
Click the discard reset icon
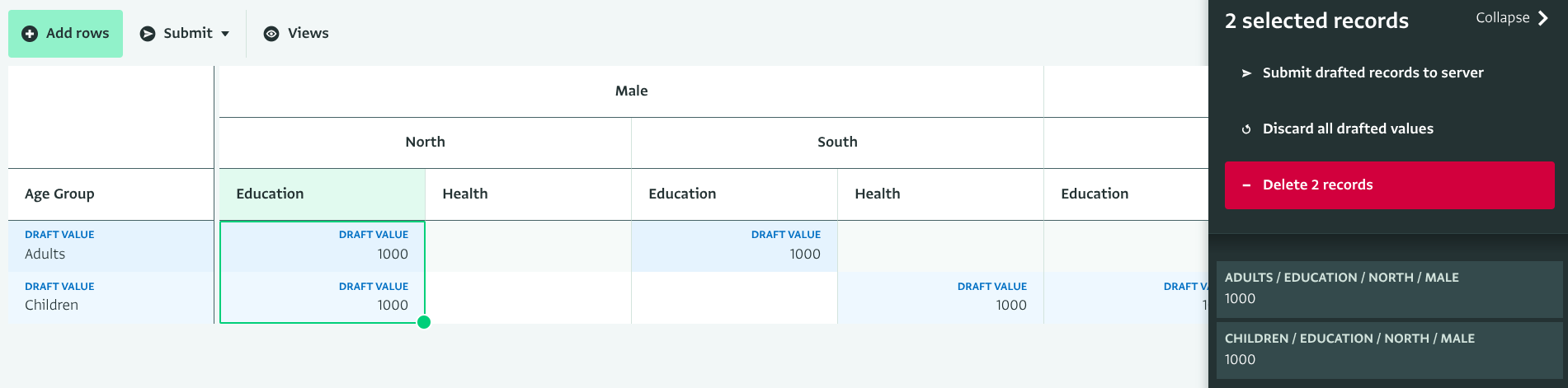coord(1246,129)
